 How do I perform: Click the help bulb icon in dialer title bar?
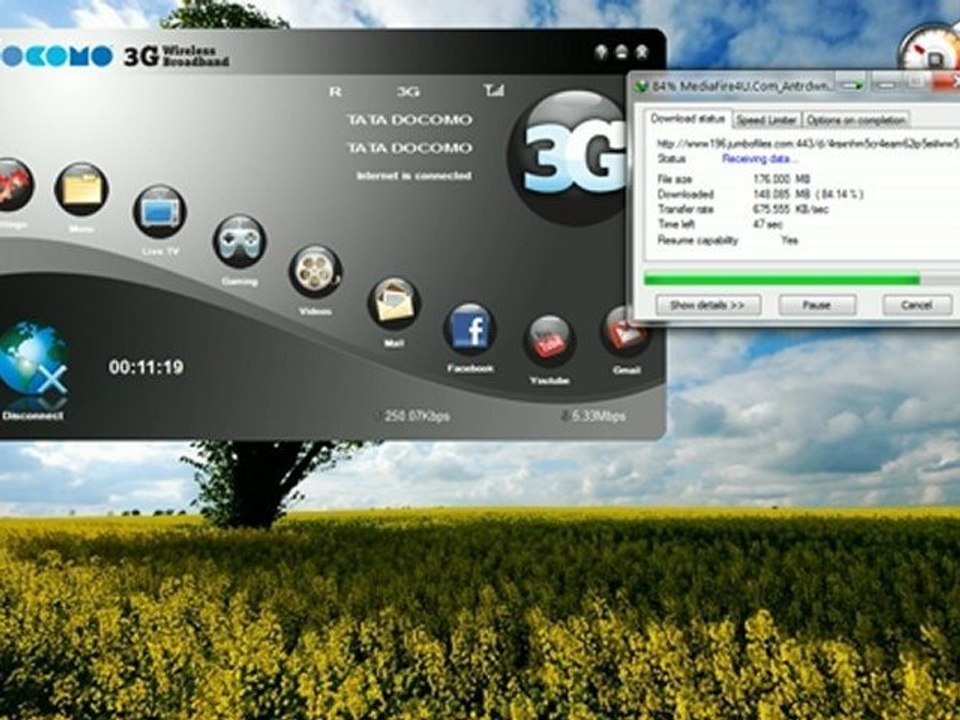(x=601, y=52)
